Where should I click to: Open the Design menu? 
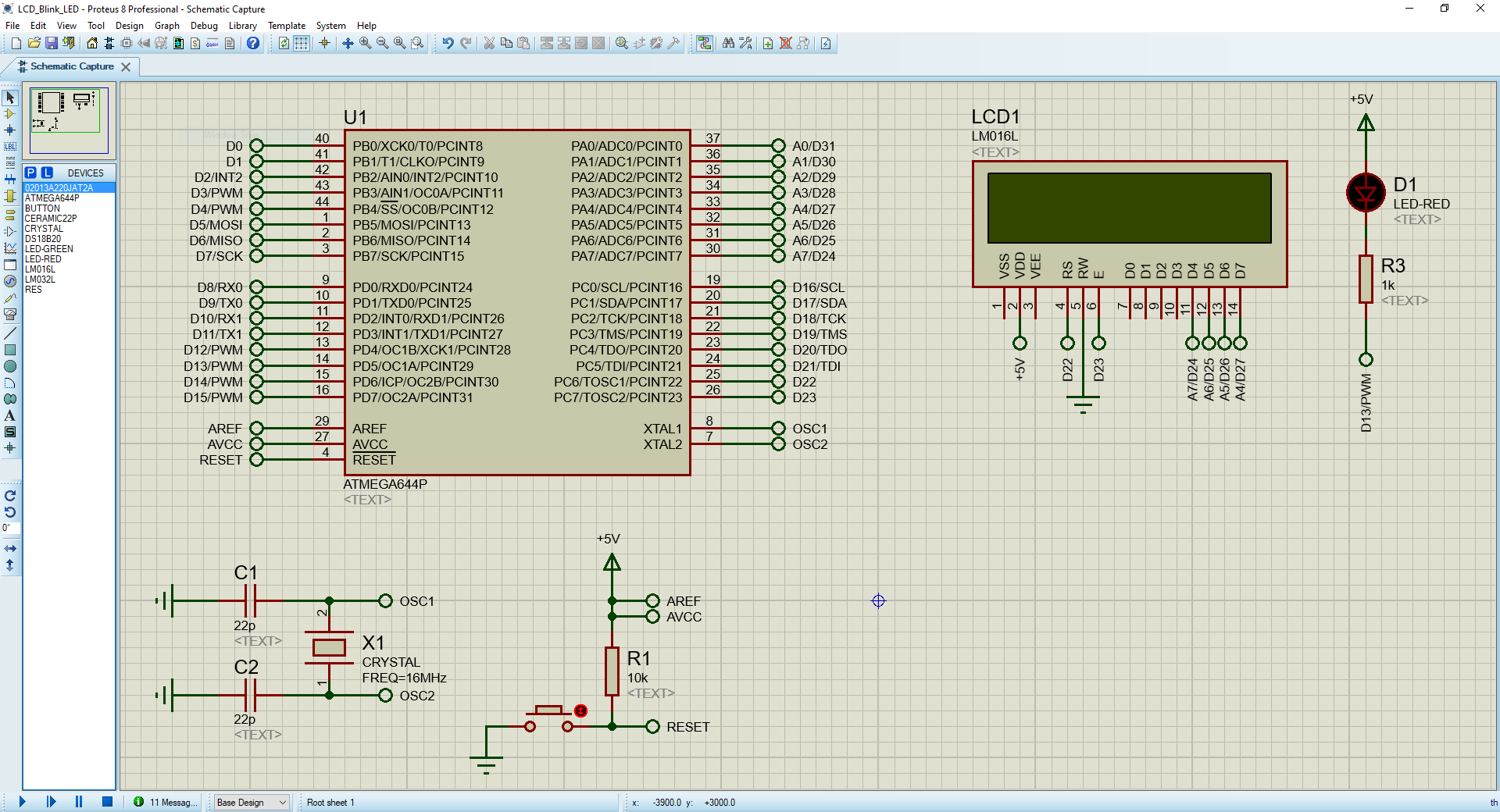pyautogui.click(x=130, y=26)
